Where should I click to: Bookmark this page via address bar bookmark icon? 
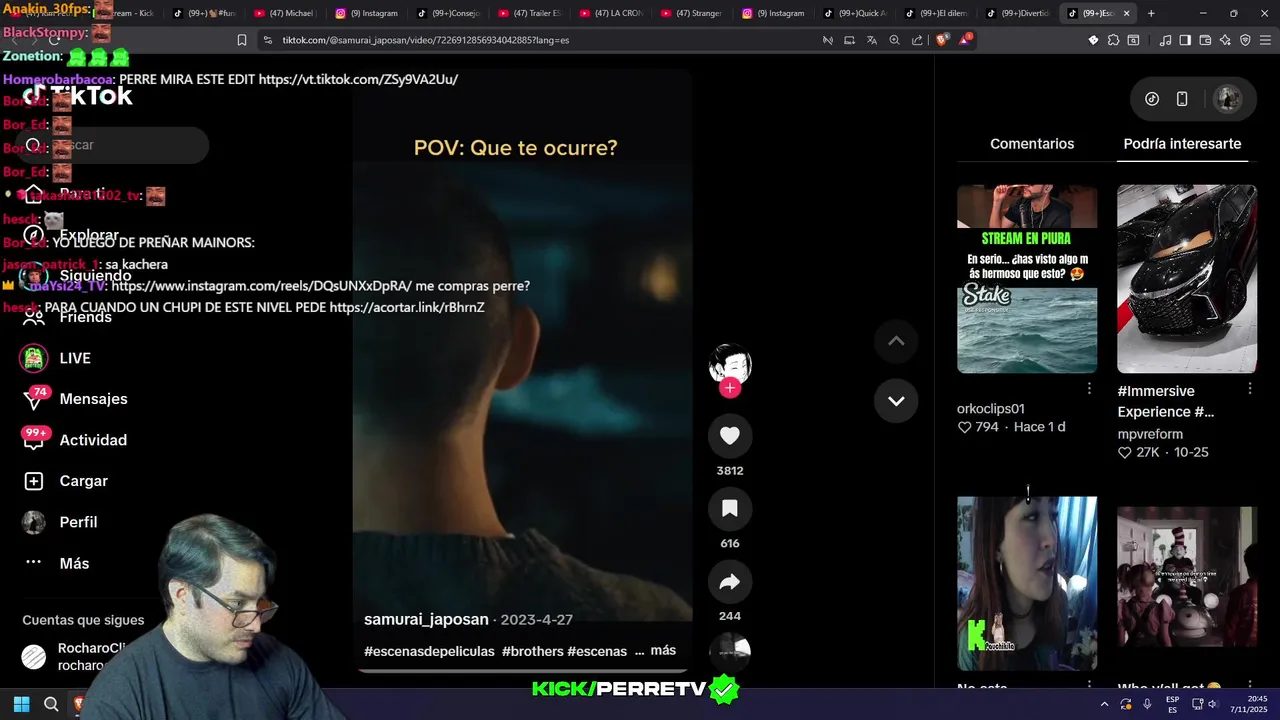(x=242, y=40)
